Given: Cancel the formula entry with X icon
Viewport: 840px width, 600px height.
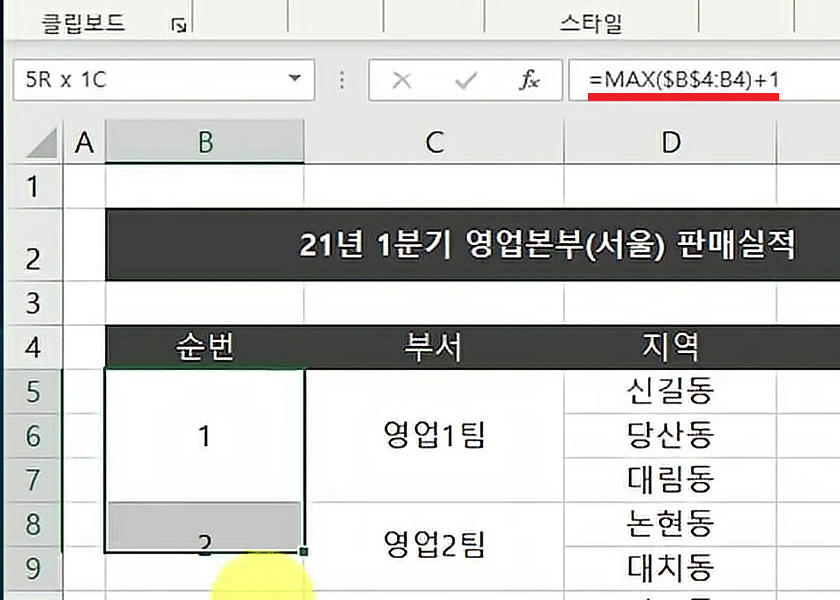Looking at the screenshot, I should point(401,80).
